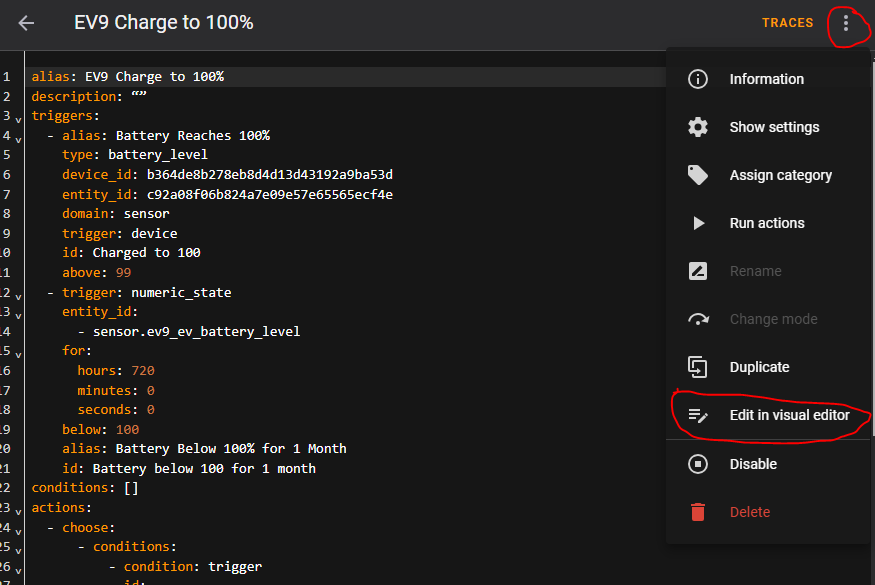Image resolution: width=875 pixels, height=585 pixels.
Task: Click the red Delete trash icon
Action: (x=698, y=512)
